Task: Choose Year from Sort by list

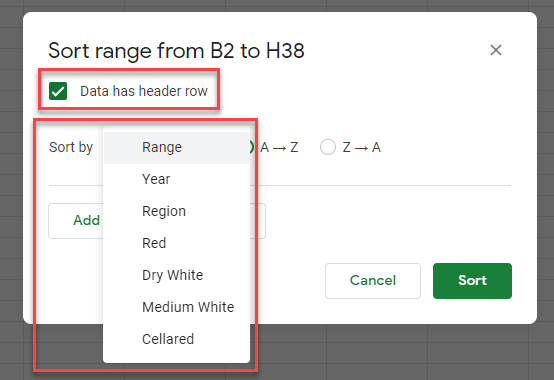Action: click(176, 179)
